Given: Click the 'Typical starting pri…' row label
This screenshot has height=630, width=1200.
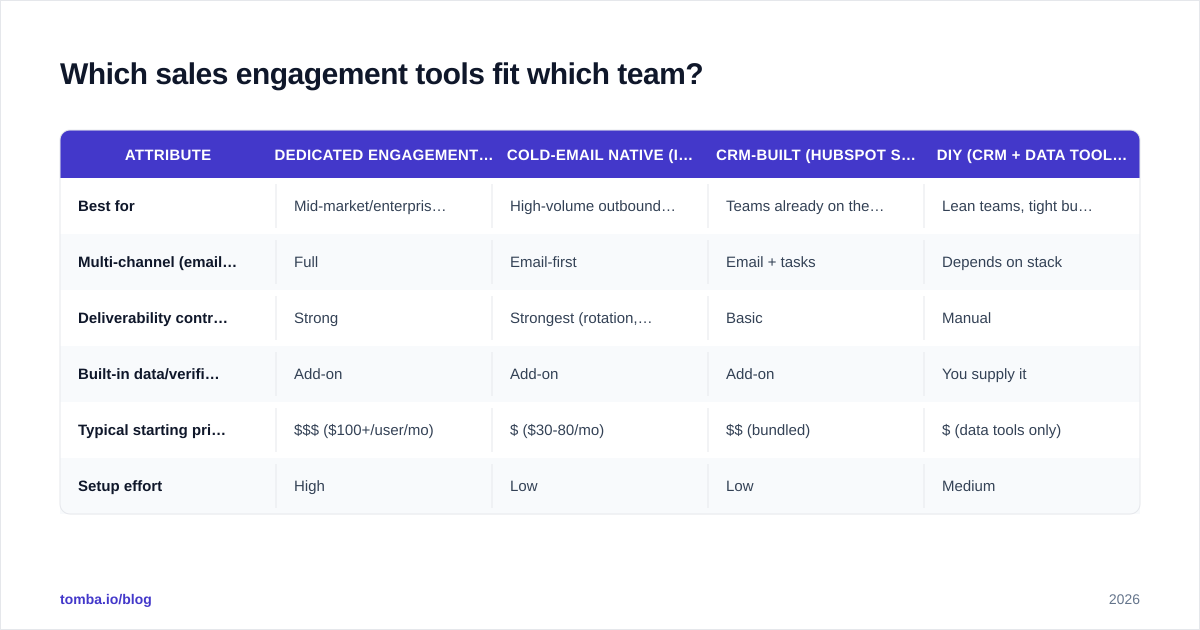Looking at the screenshot, I should [x=152, y=430].
